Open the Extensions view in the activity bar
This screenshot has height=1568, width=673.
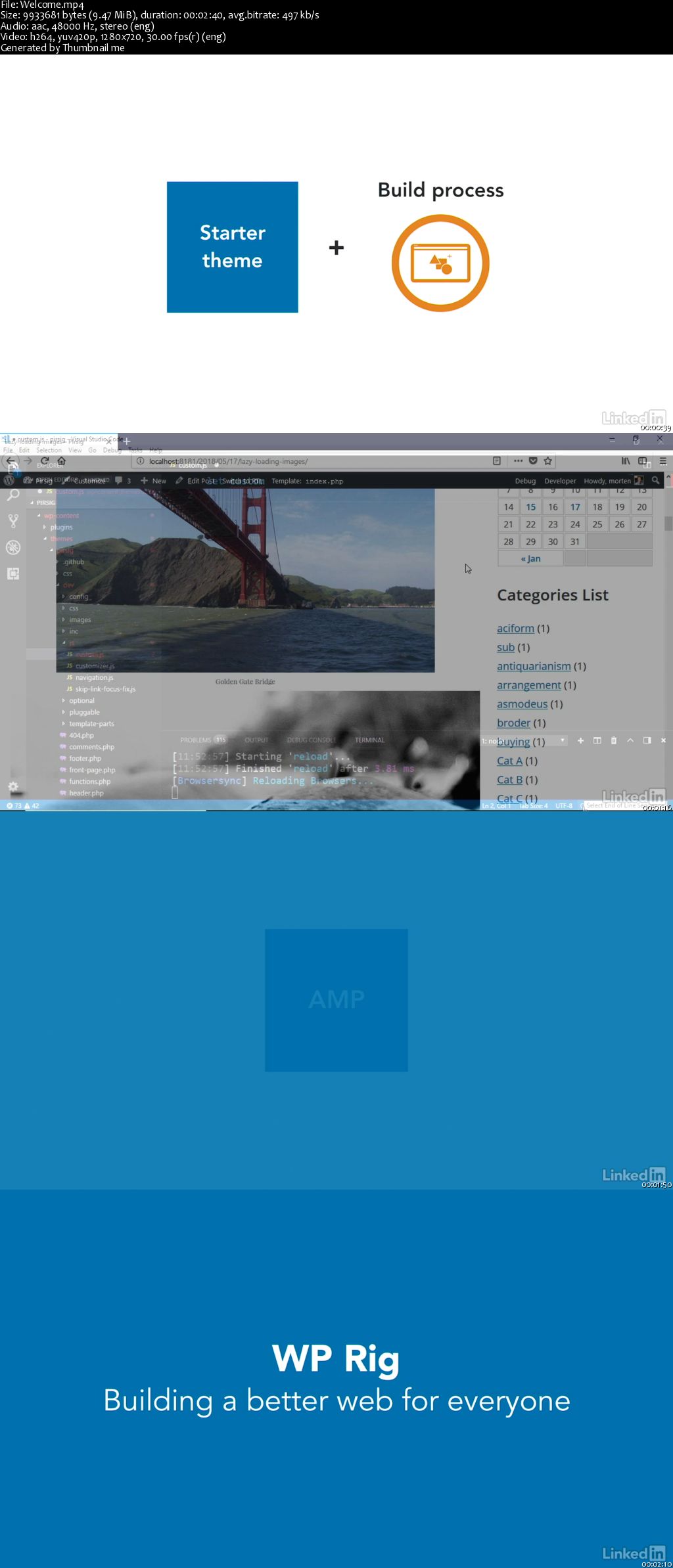pos(12,573)
